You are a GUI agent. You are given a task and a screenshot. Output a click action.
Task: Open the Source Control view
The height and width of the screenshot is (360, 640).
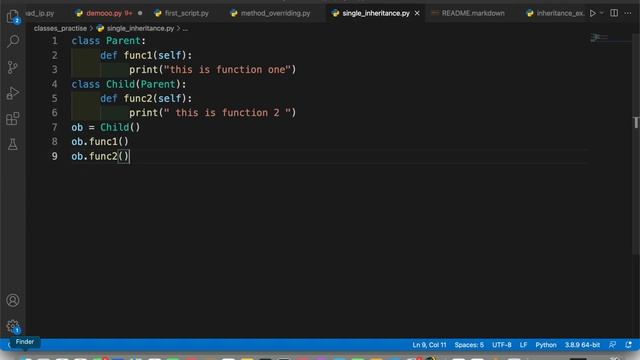tap(13, 67)
